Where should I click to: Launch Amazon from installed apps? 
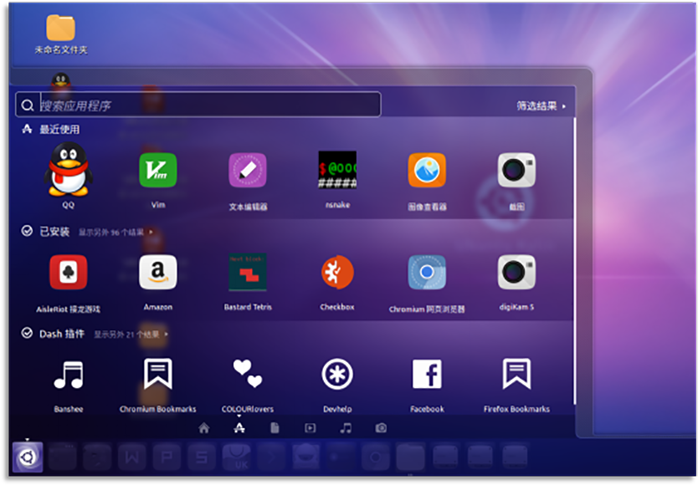pyautogui.click(x=158, y=273)
